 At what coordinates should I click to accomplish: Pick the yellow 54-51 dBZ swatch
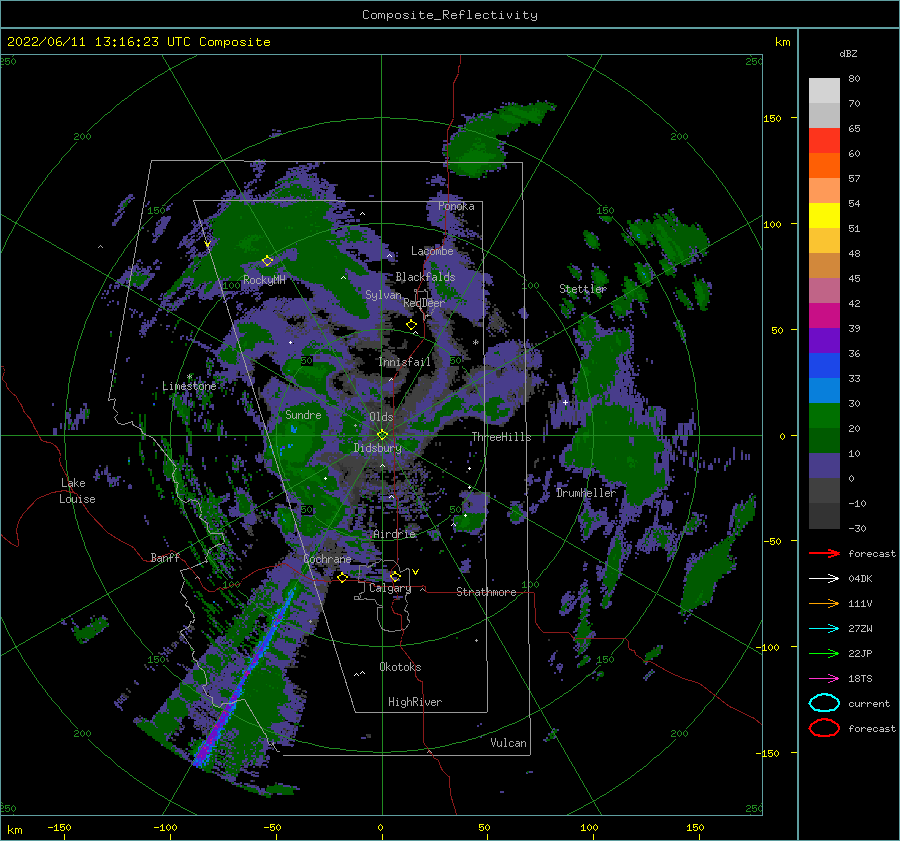click(x=824, y=216)
